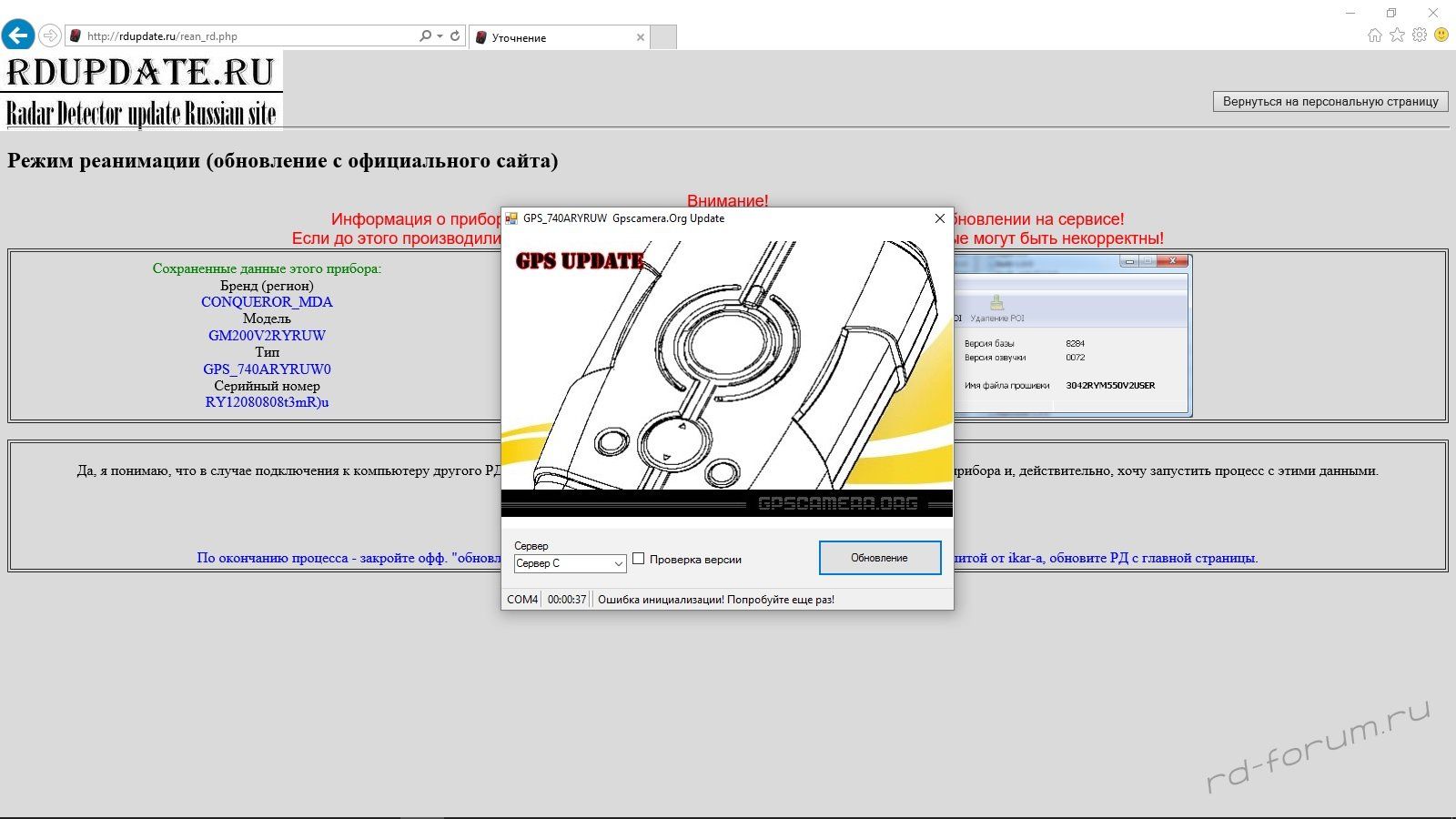Open the browser Tools gear icon
The height and width of the screenshot is (819, 1456).
[x=1420, y=35]
